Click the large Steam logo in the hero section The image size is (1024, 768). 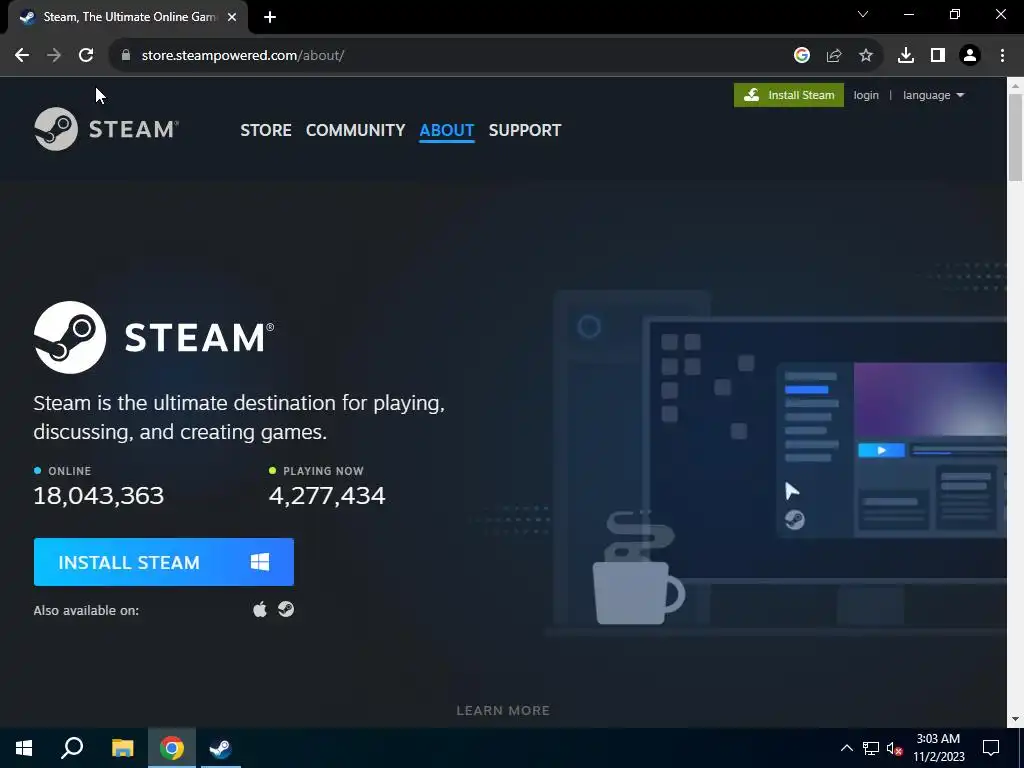[x=154, y=337]
